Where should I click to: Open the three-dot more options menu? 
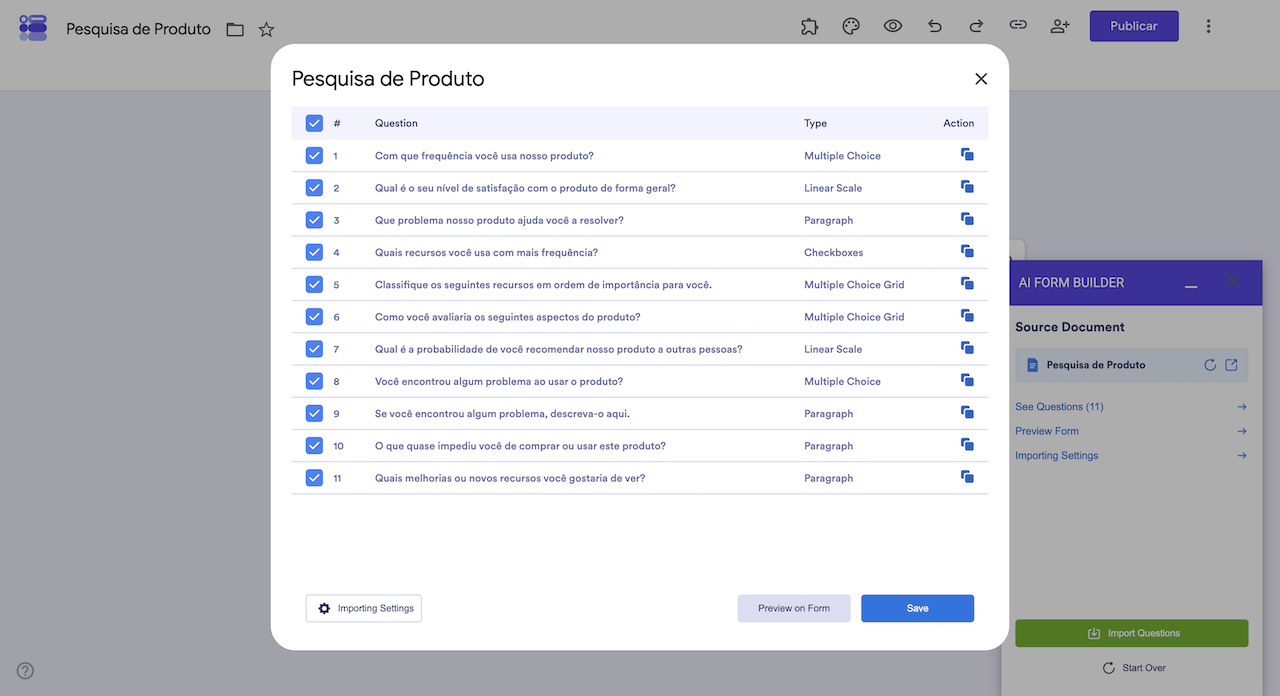click(x=1208, y=26)
